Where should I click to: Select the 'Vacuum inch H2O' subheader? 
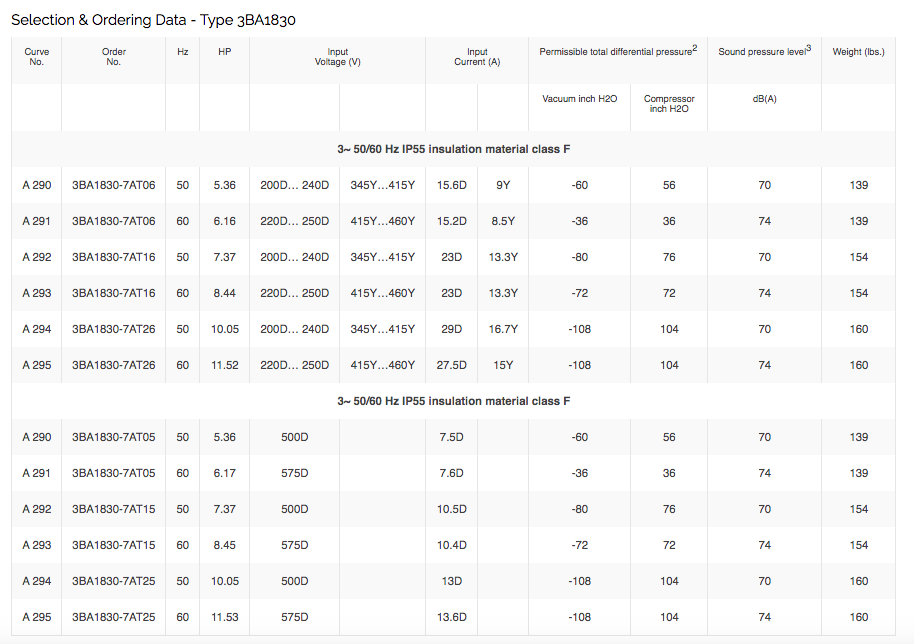[x=580, y=99]
